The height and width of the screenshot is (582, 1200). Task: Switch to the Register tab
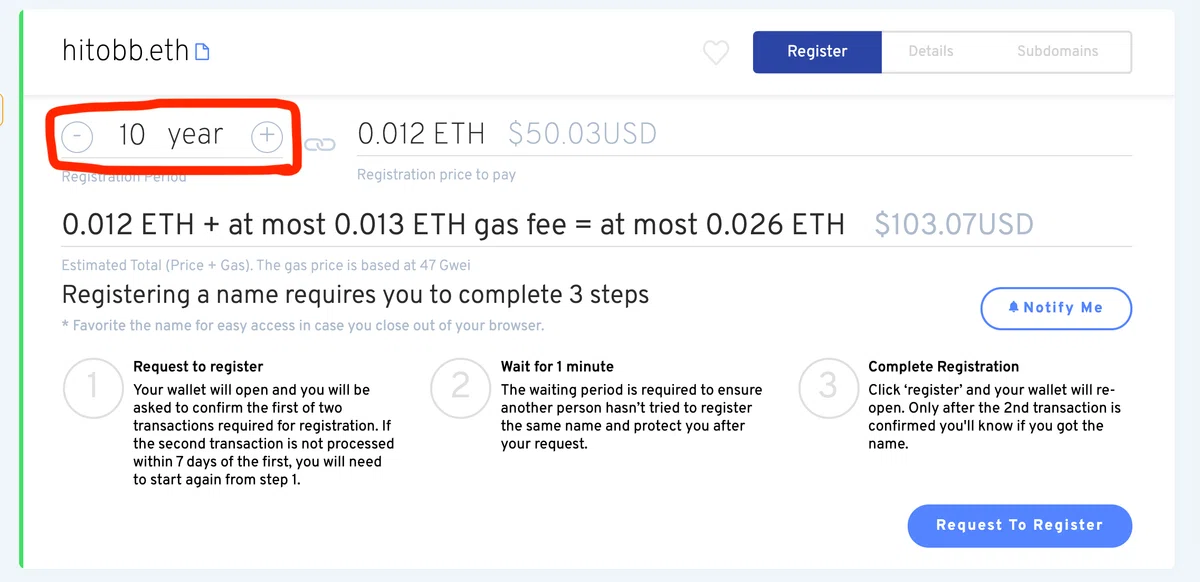pos(817,52)
